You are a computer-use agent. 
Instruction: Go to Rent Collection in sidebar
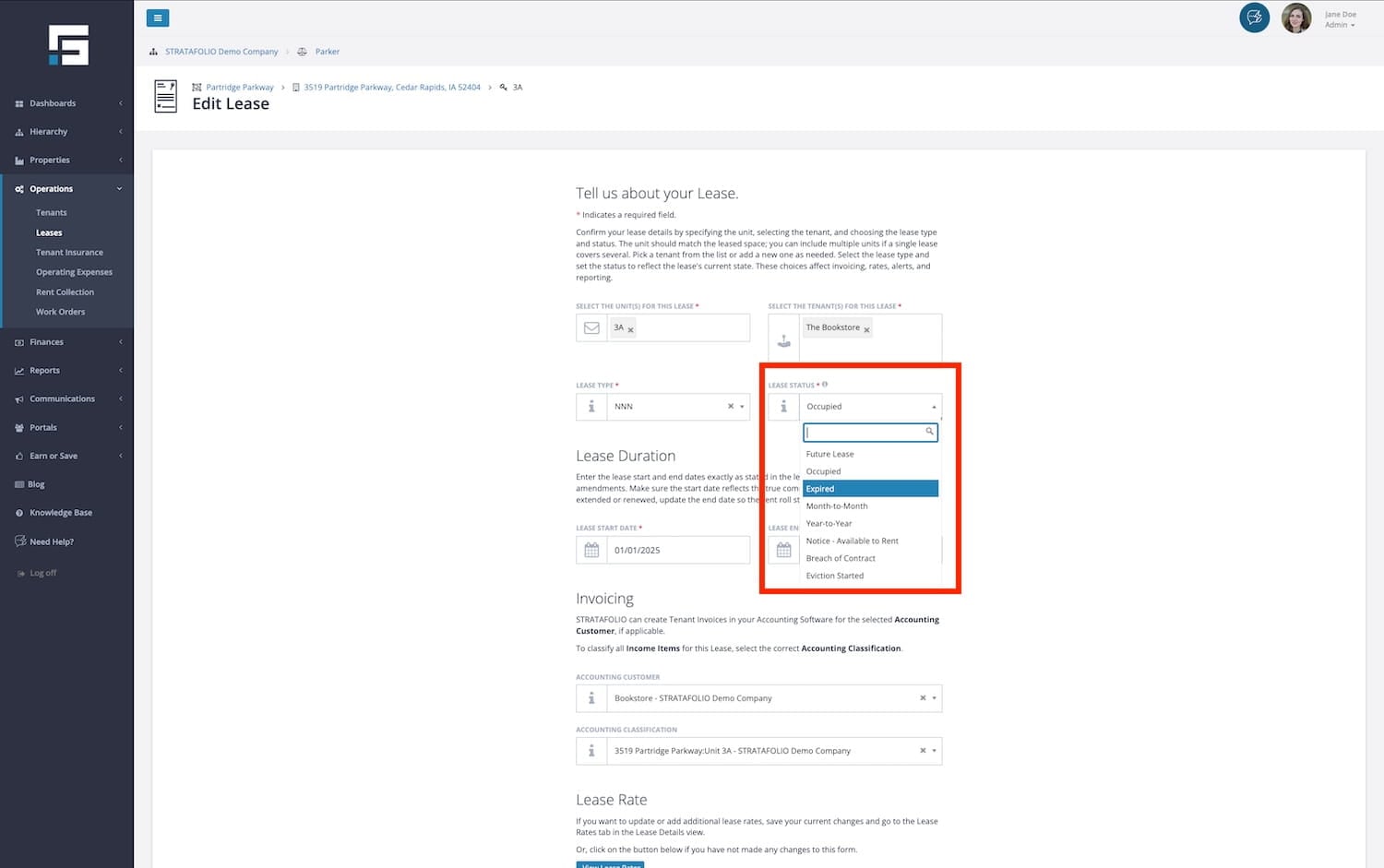[65, 292]
